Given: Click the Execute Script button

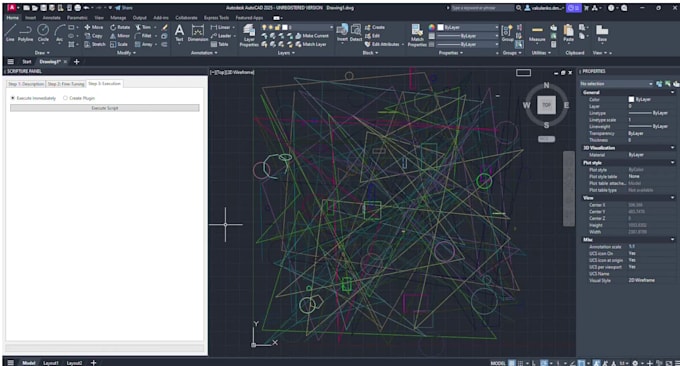Looking at the screenshot, I should 105,108.
